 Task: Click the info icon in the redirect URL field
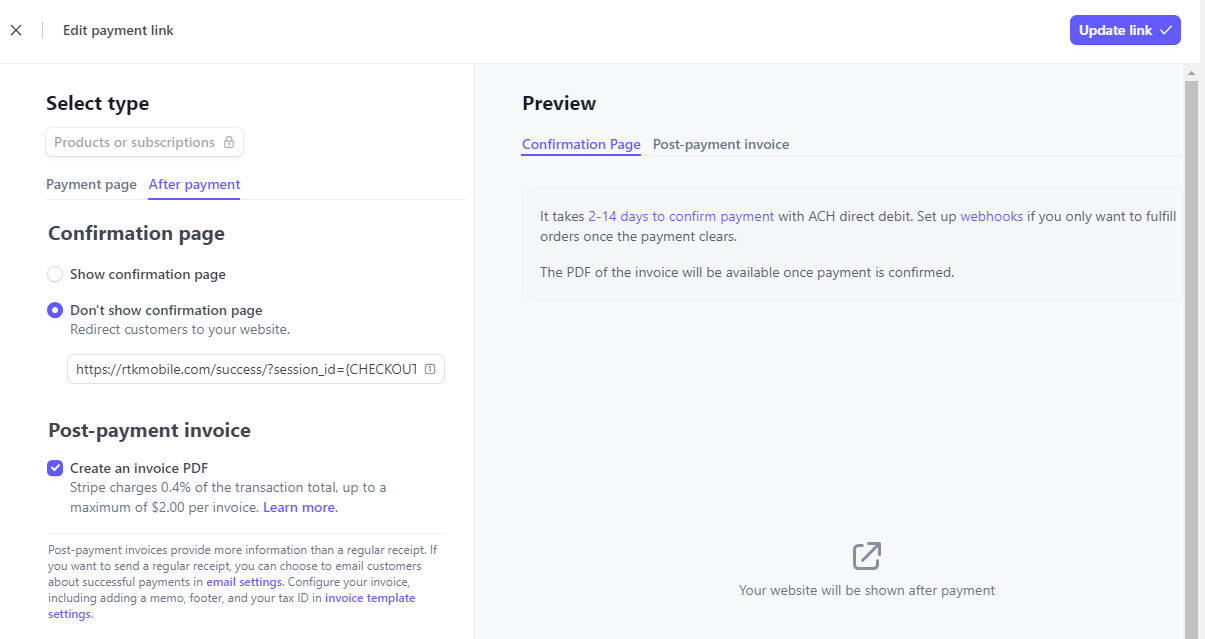pos(430,369)
